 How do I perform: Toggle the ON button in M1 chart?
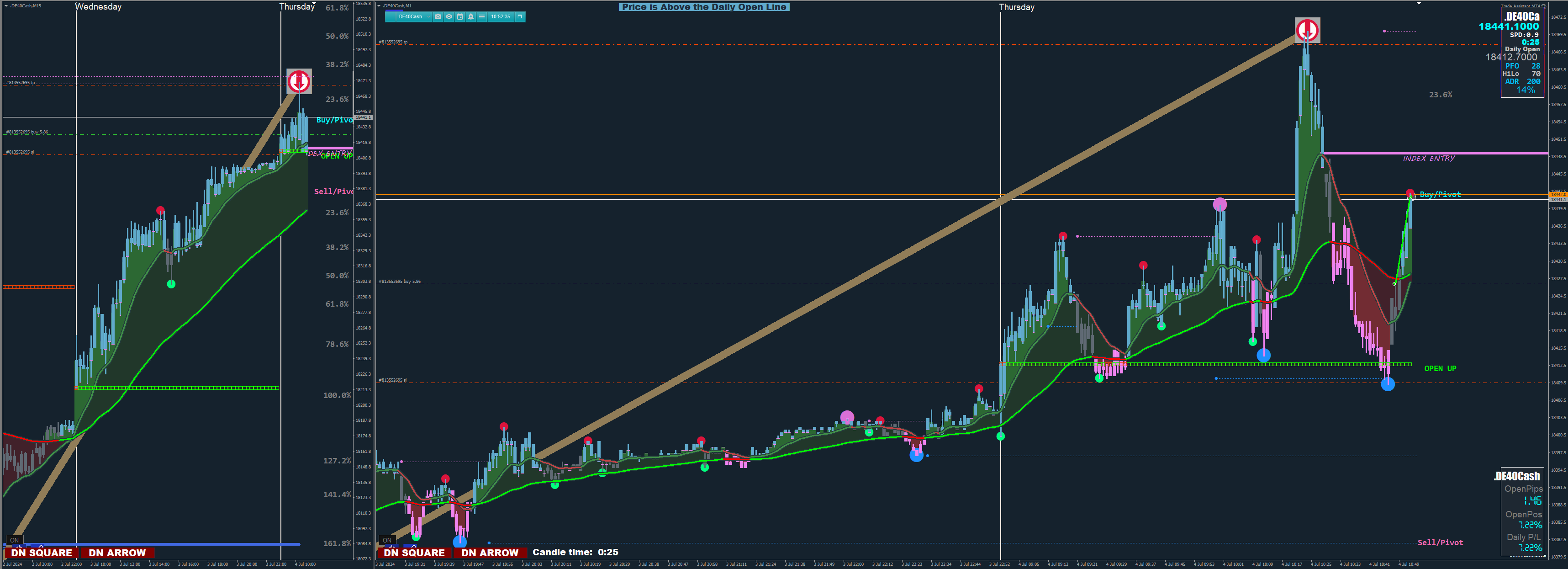387,540
